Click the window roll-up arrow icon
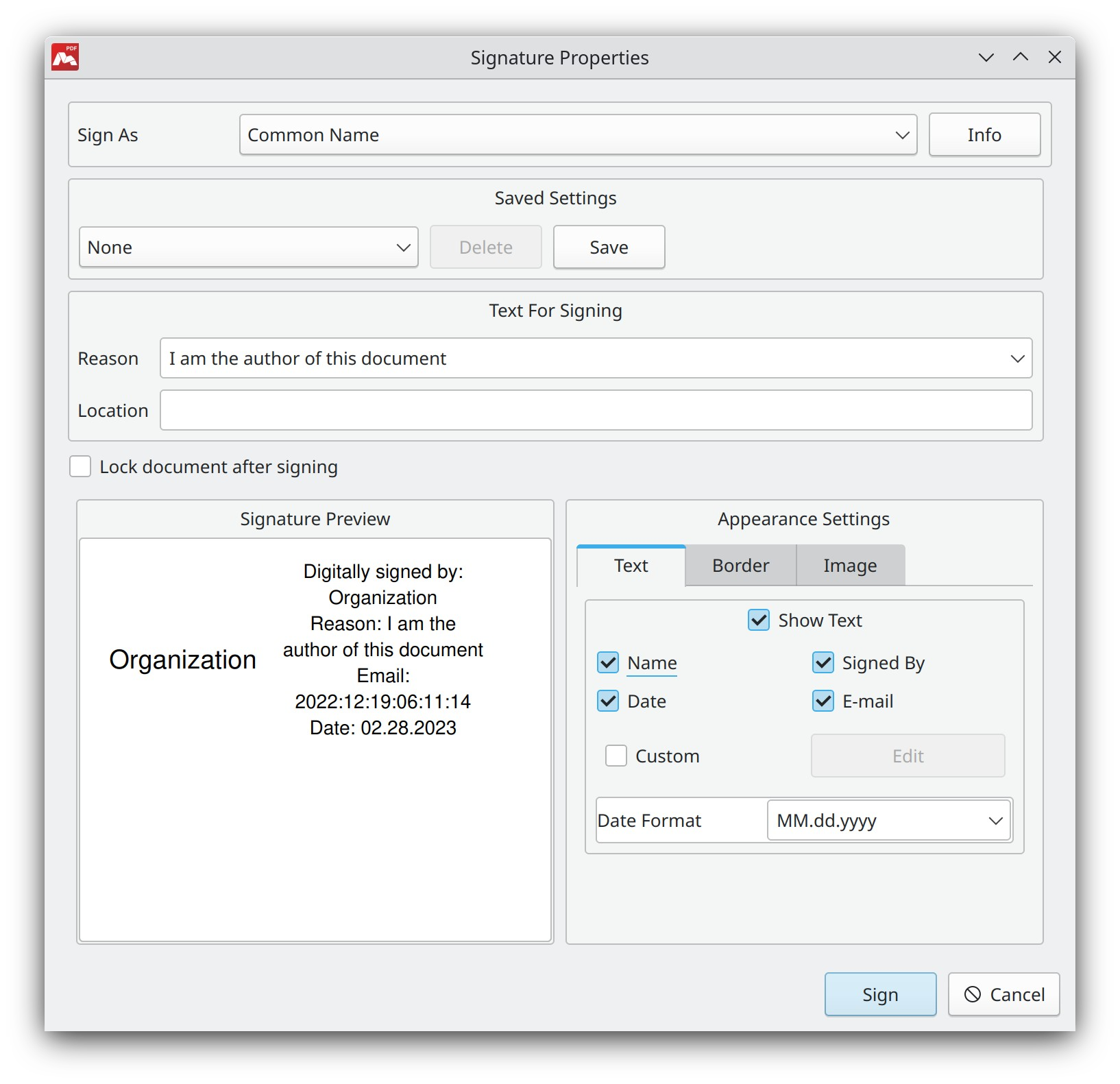Viewport: 1120px width, 1084px height. tap(1021, 57)
